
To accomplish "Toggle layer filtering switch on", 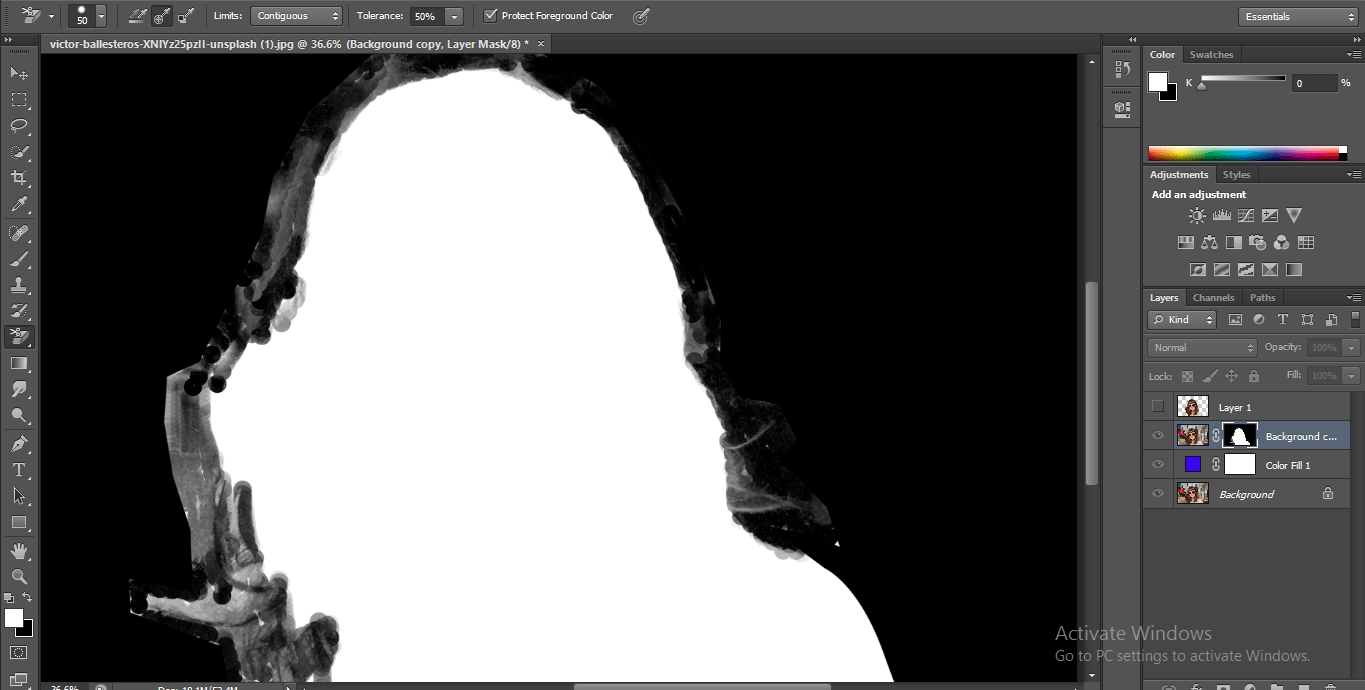I will coord(1356,320).
